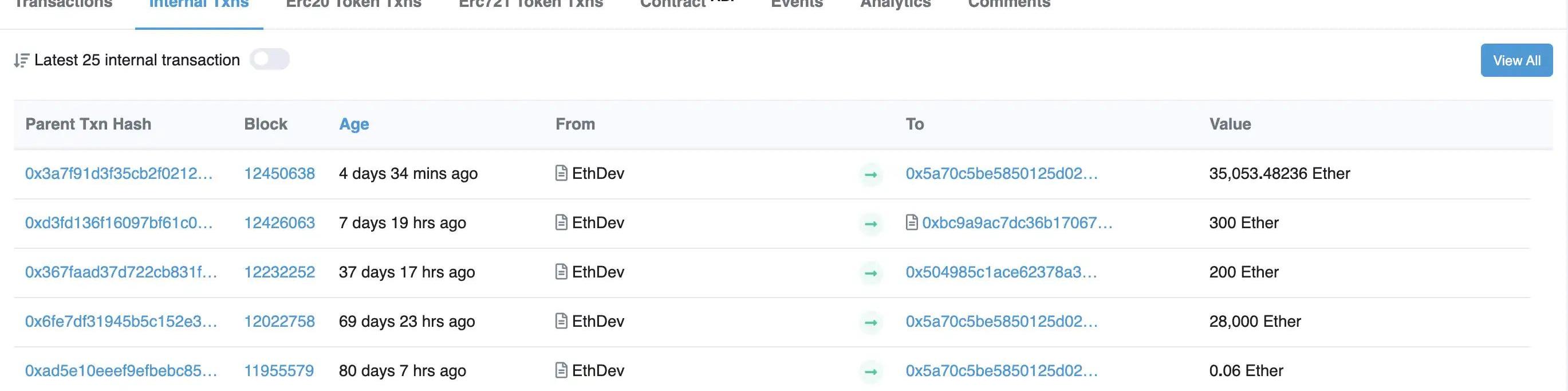
Task: Click contract icon before 0xbc9a9ac7dc36b17067 address
Action: click(911, 223)
